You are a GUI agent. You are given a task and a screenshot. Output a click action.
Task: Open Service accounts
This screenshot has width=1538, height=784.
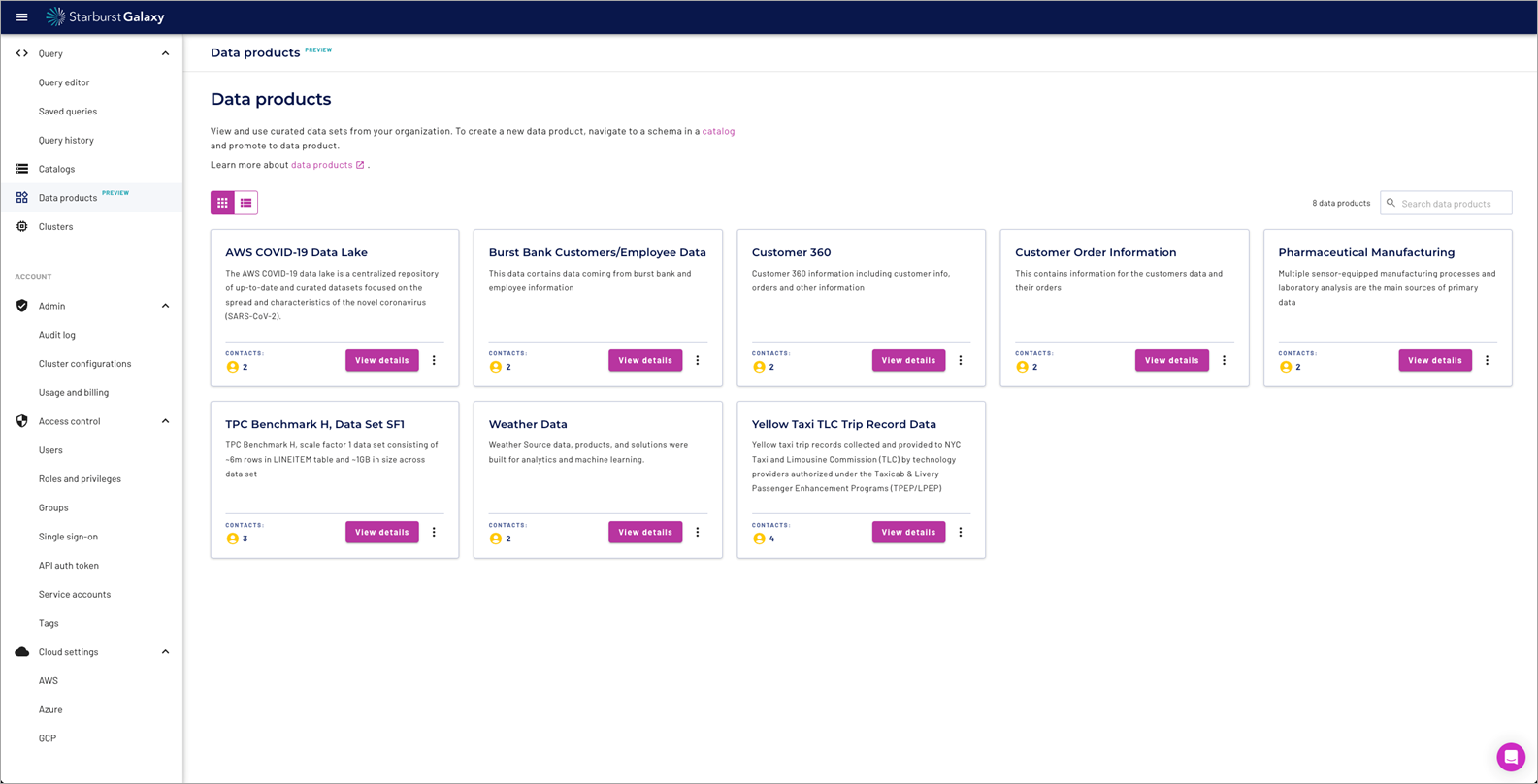coord(75,594)
